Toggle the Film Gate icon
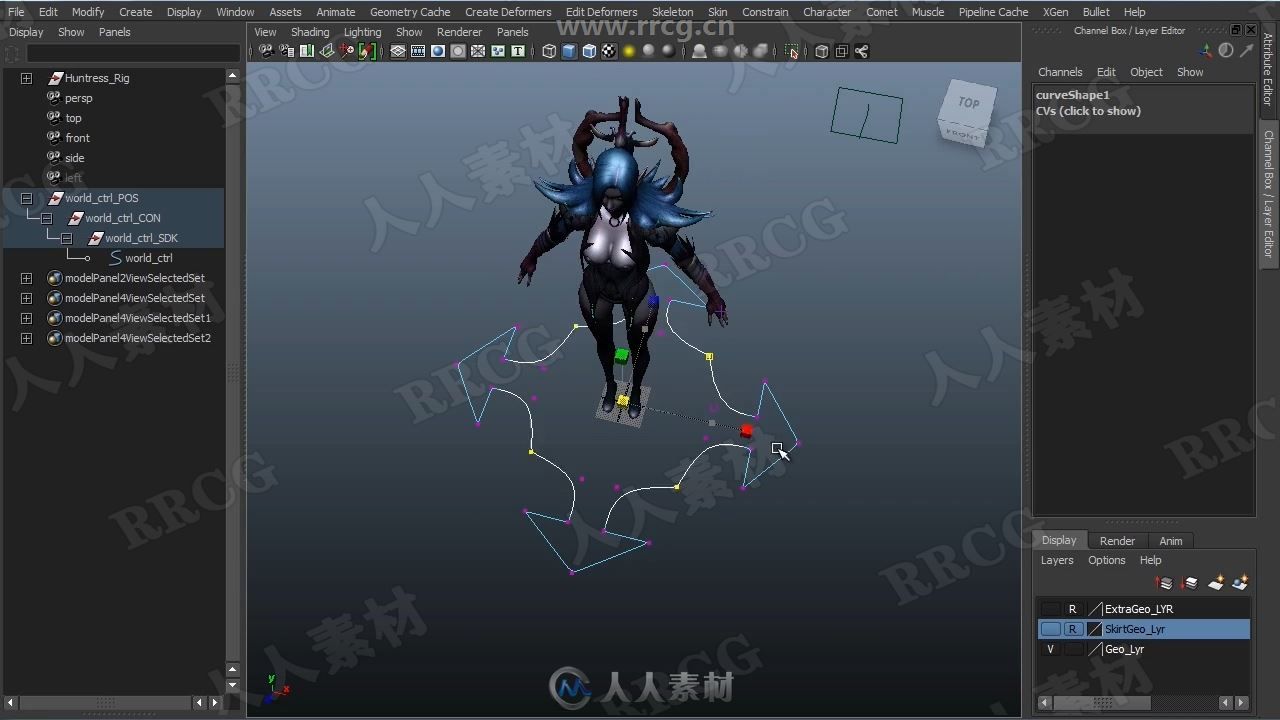 click(418, 51)
